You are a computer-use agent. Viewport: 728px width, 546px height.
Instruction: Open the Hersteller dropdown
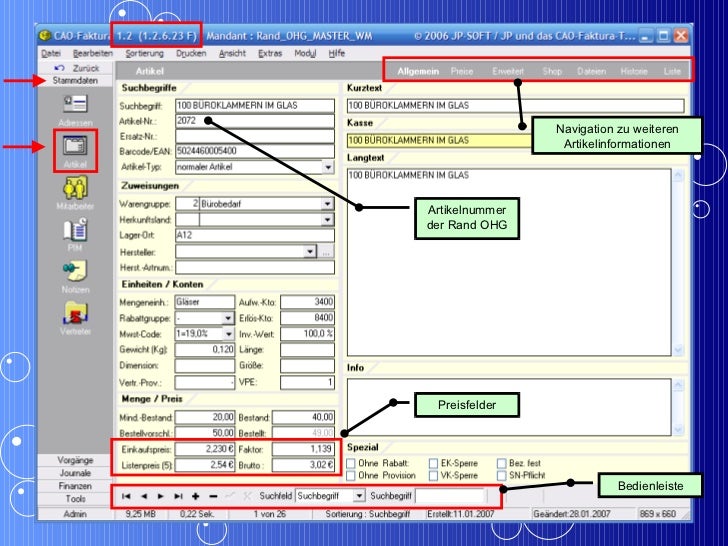(x=310, y=252)
